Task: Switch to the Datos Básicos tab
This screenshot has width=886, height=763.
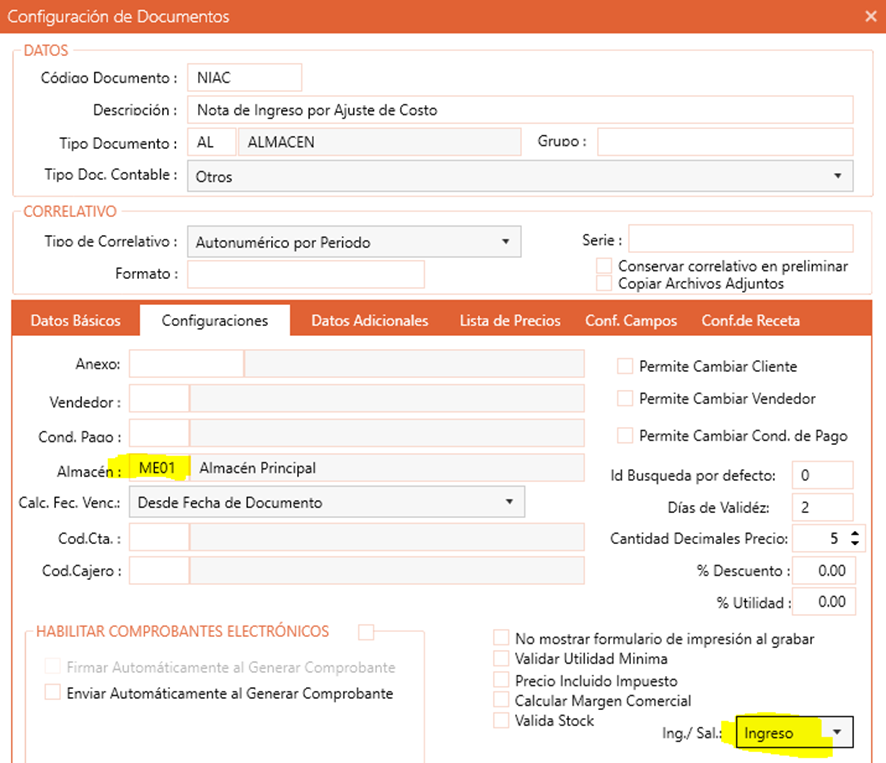Action: coord(76,321)
